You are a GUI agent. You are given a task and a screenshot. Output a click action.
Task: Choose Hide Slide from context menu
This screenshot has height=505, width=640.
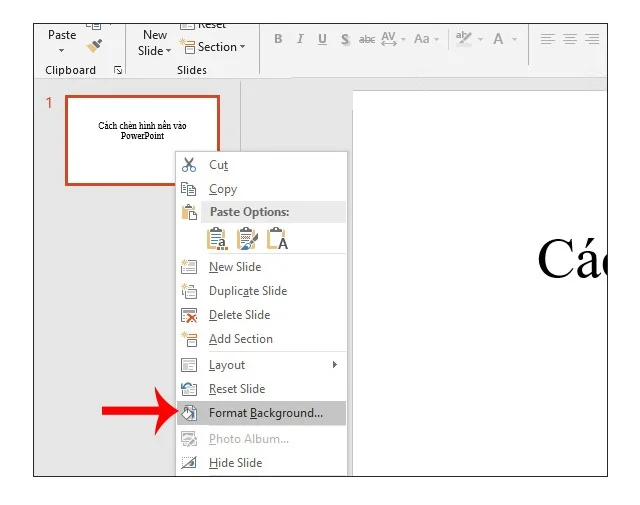tap(262, 463)
